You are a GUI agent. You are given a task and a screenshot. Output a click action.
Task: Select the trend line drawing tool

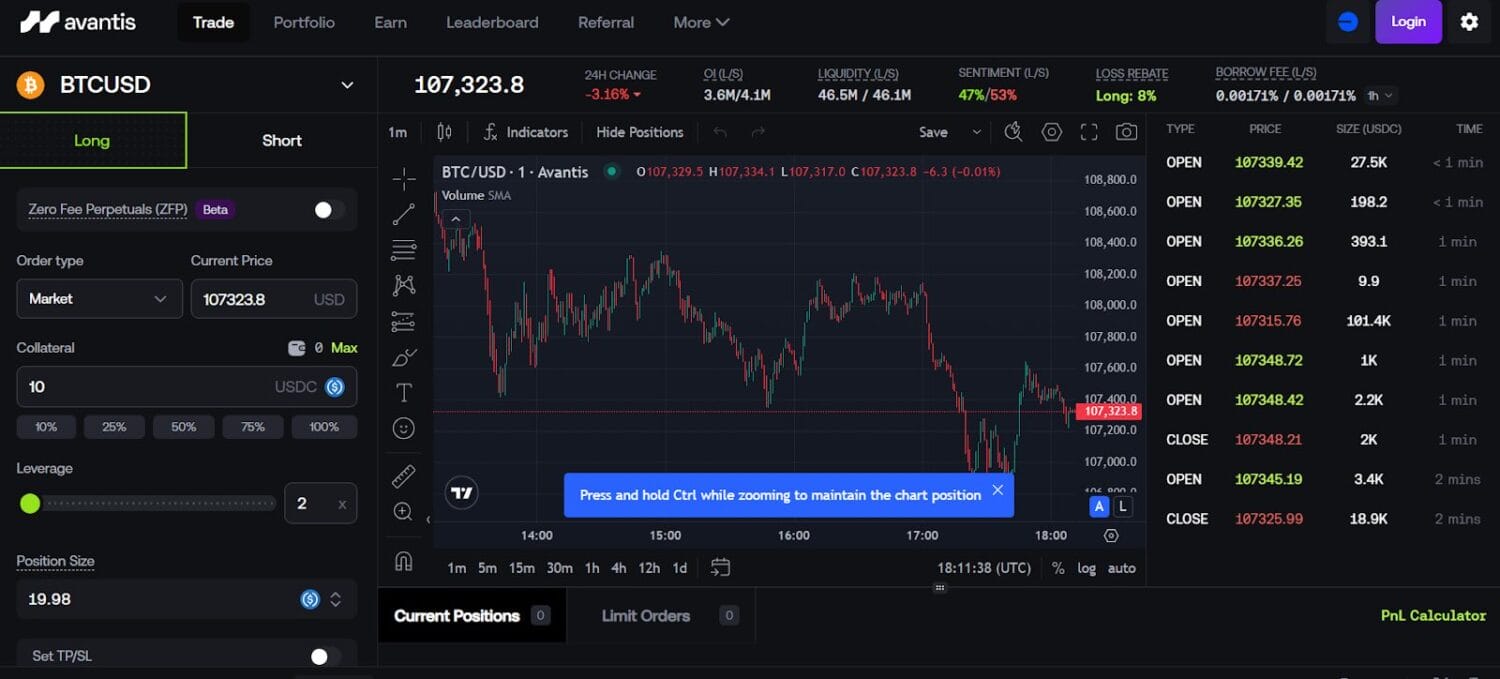[404, 214]
